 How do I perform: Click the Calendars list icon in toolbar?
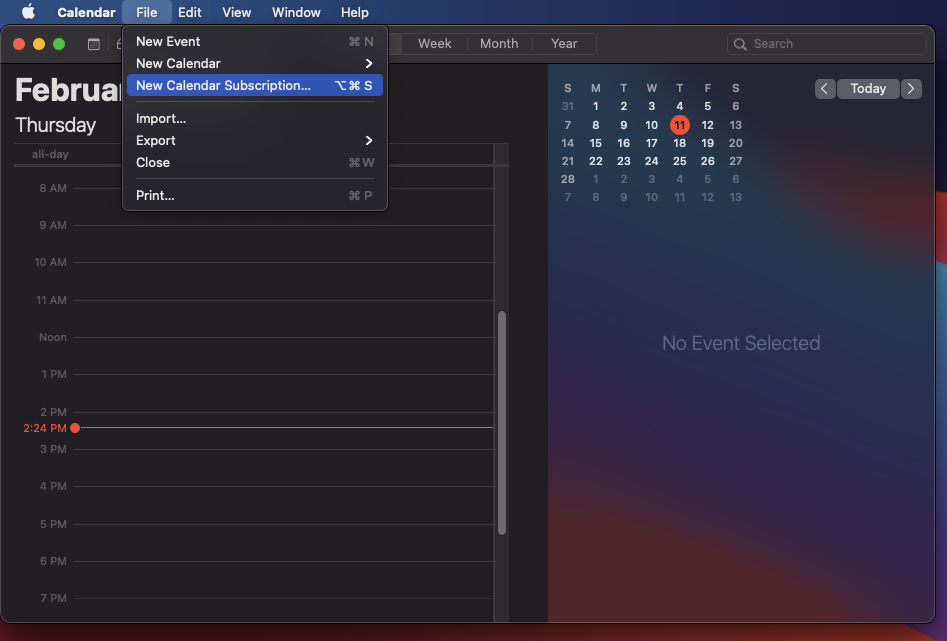pyautogui.click(x=94, y=44)
